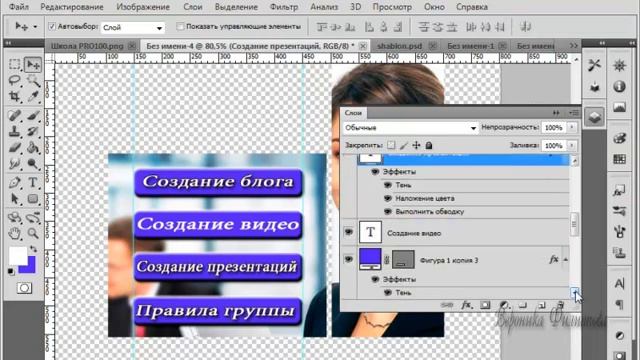Image resolution: width=640 pixels, height=360 pixels.
Task: Select the Crop tool
Action: pyautogui.click(x=15, y=96)
